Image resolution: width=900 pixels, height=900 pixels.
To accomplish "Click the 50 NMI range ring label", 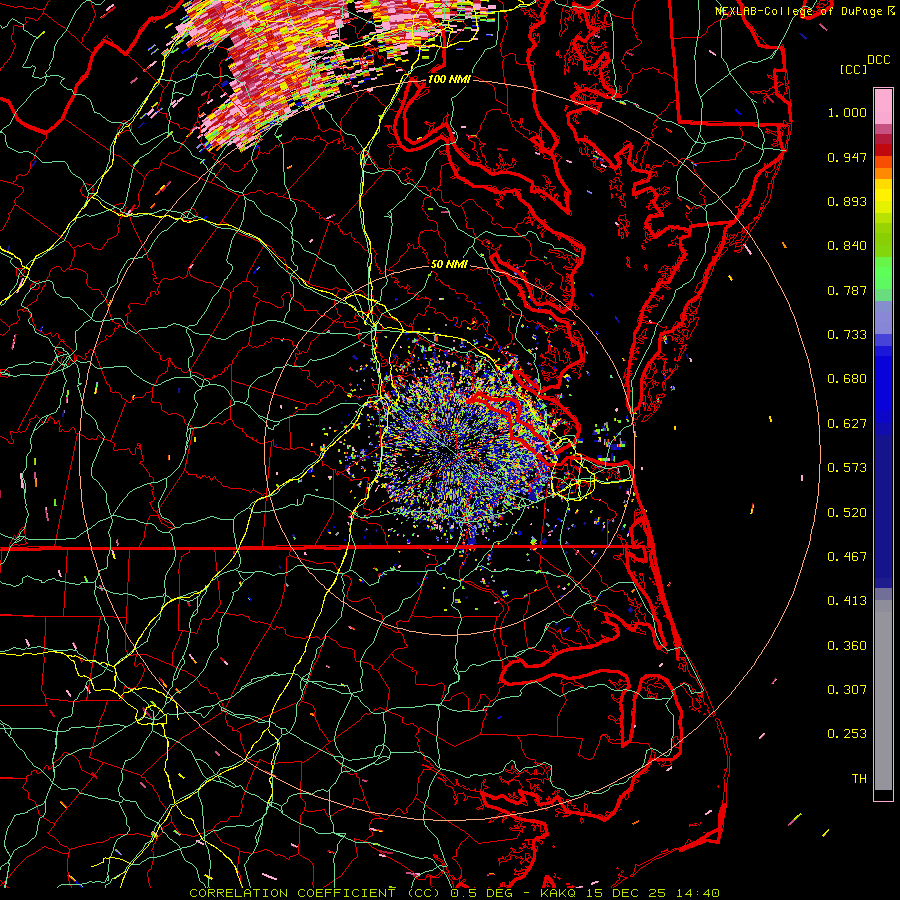I will tap(449, 265).
